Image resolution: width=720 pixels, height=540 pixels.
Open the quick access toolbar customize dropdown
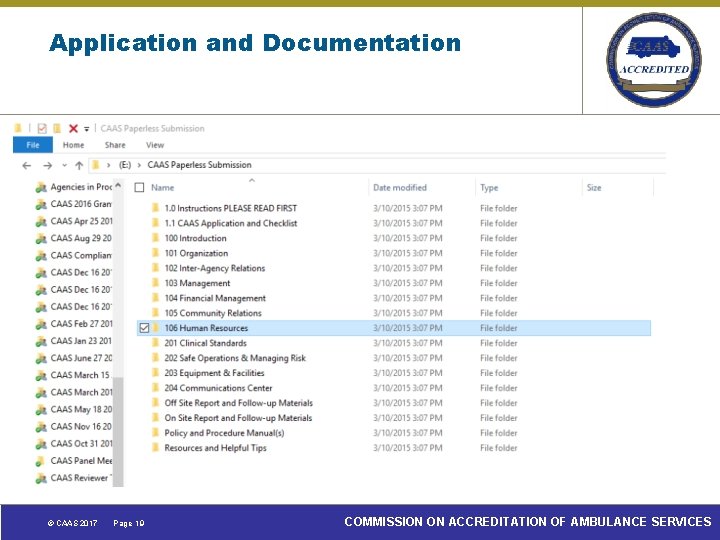[86, 129]
